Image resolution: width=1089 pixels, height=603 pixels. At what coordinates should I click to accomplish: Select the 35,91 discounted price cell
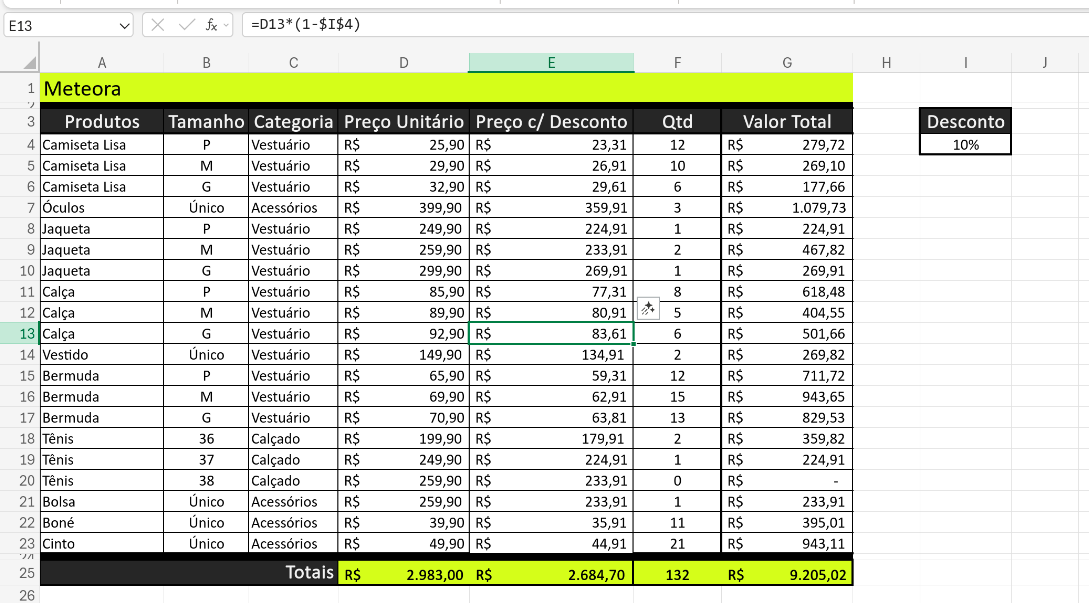tap(551, 522)
